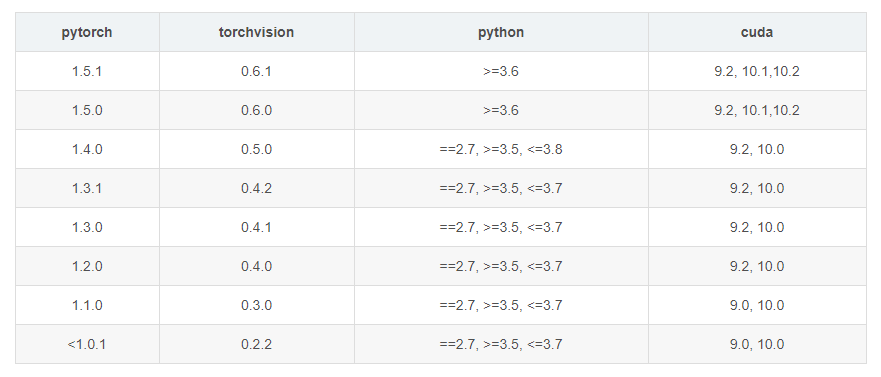Click the cuda column header
881x377 pixels.
pos(757,32)
